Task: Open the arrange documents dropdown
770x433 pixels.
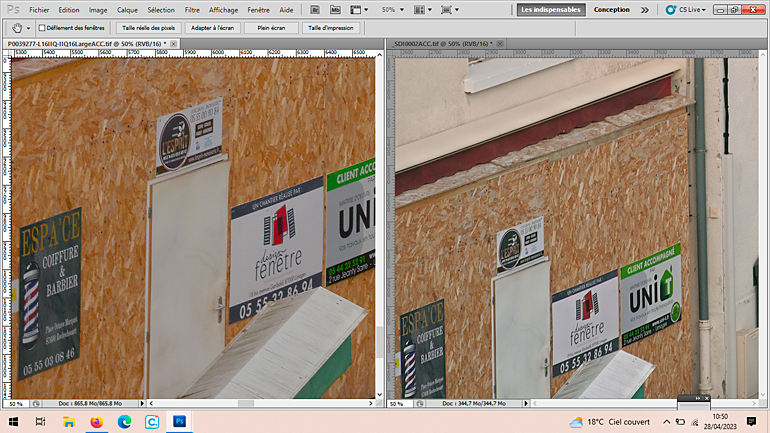Action: 423,10
